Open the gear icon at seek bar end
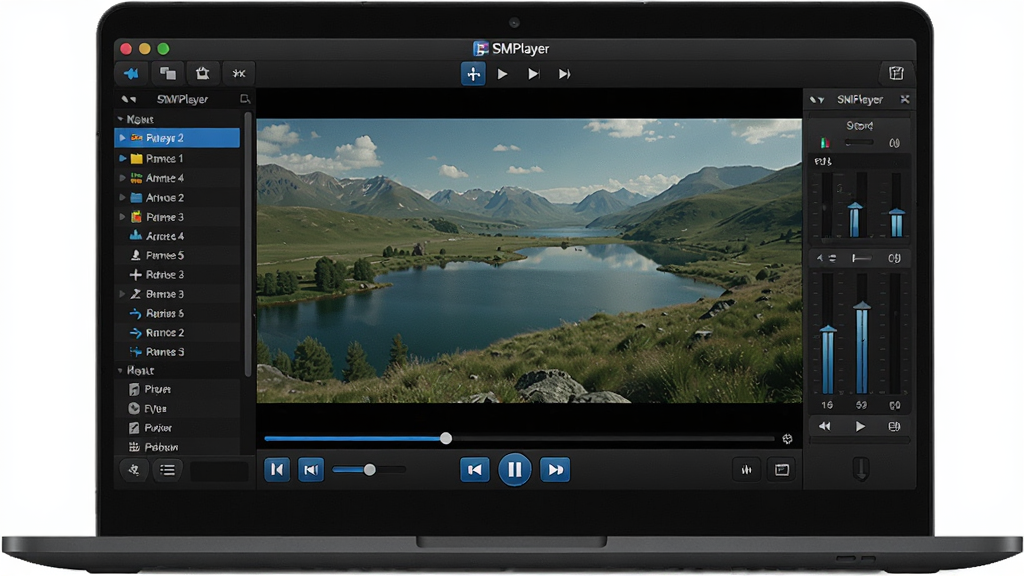 click(788, 439)
